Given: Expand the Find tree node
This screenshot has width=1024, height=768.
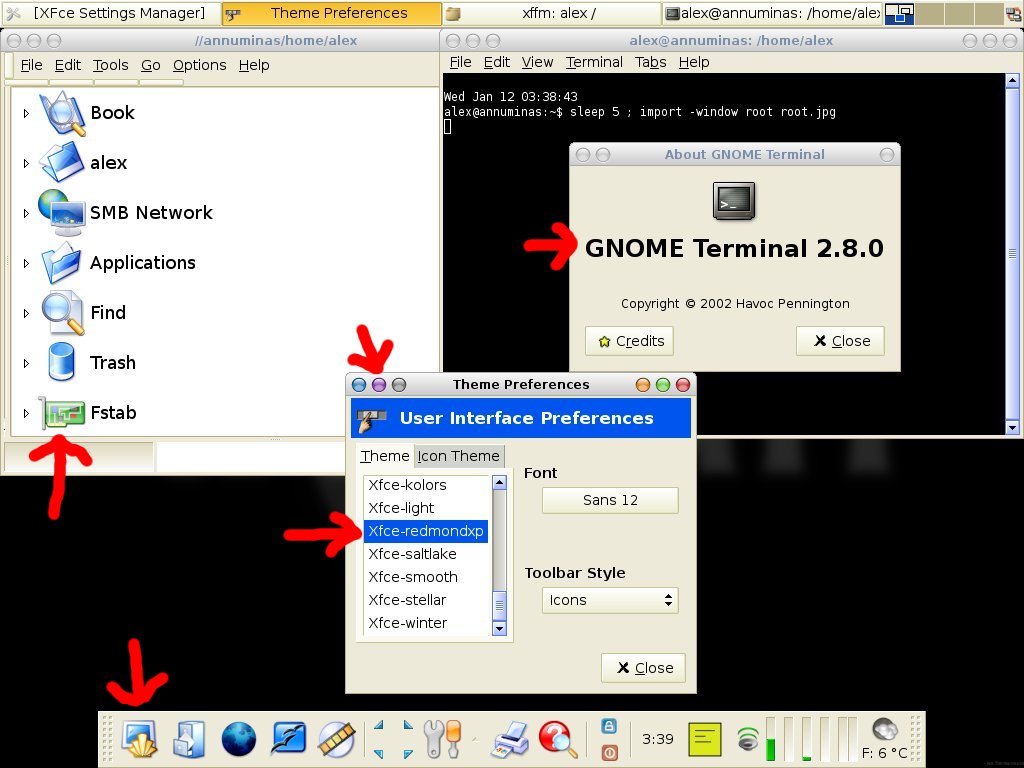Looking at the screenshot, I should click(26, 313).
